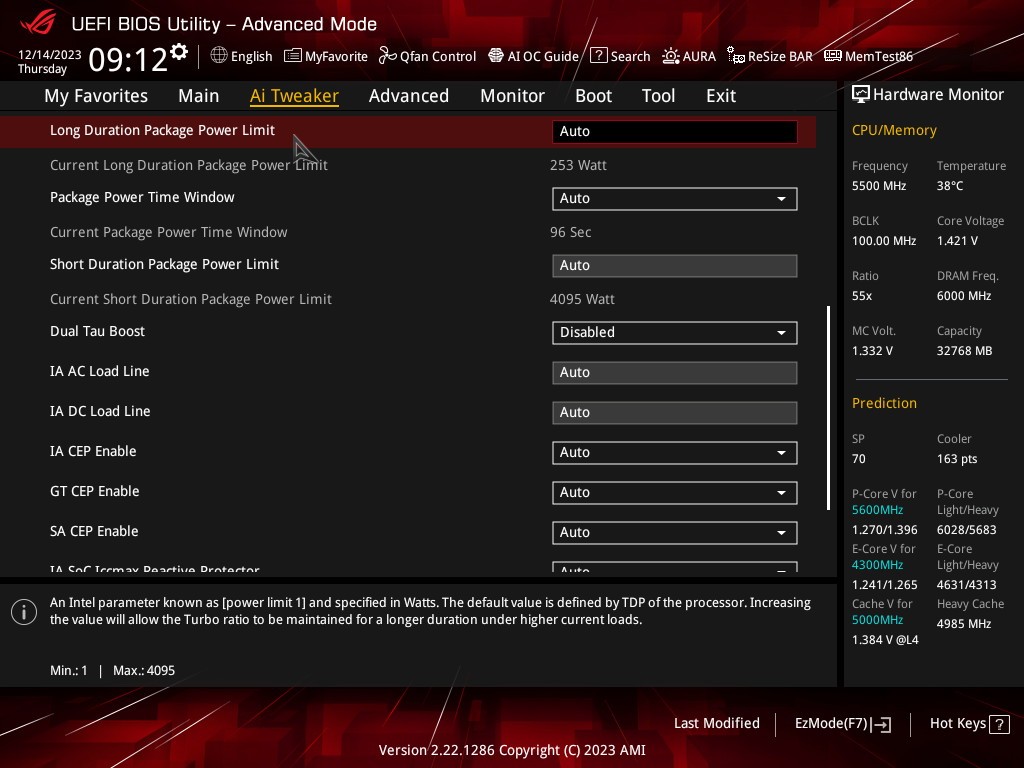Select the IA CEP Enable label
Screen dimensions: 1024x768
93,451
